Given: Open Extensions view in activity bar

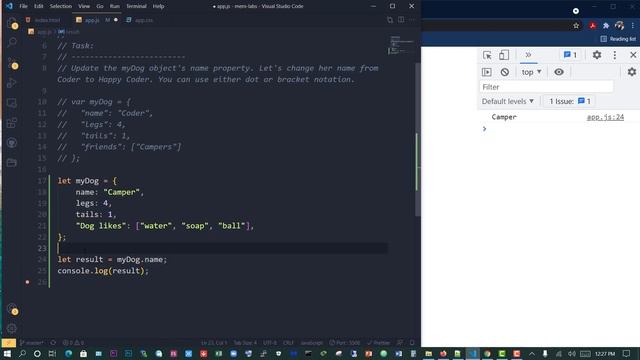Looking at the screenshot, I should [12, 122].
